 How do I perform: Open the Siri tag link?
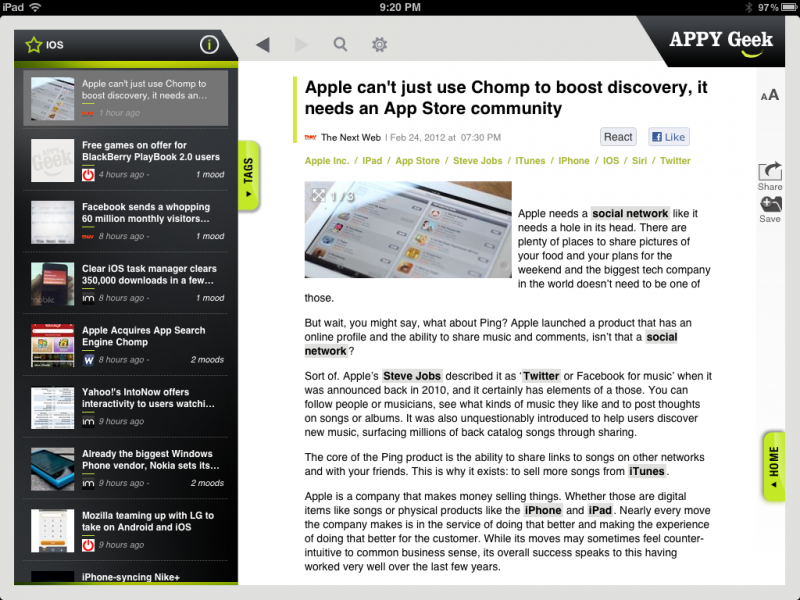[x=639, y=161]
